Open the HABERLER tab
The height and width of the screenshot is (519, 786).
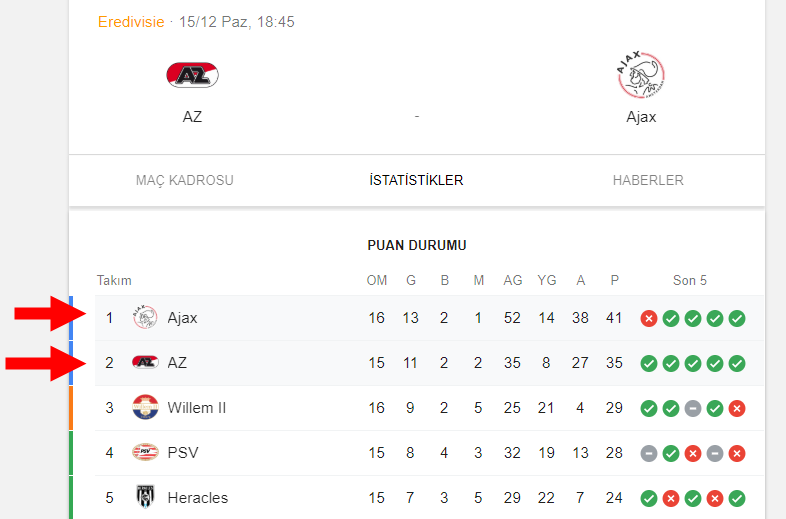pos(648,180)
